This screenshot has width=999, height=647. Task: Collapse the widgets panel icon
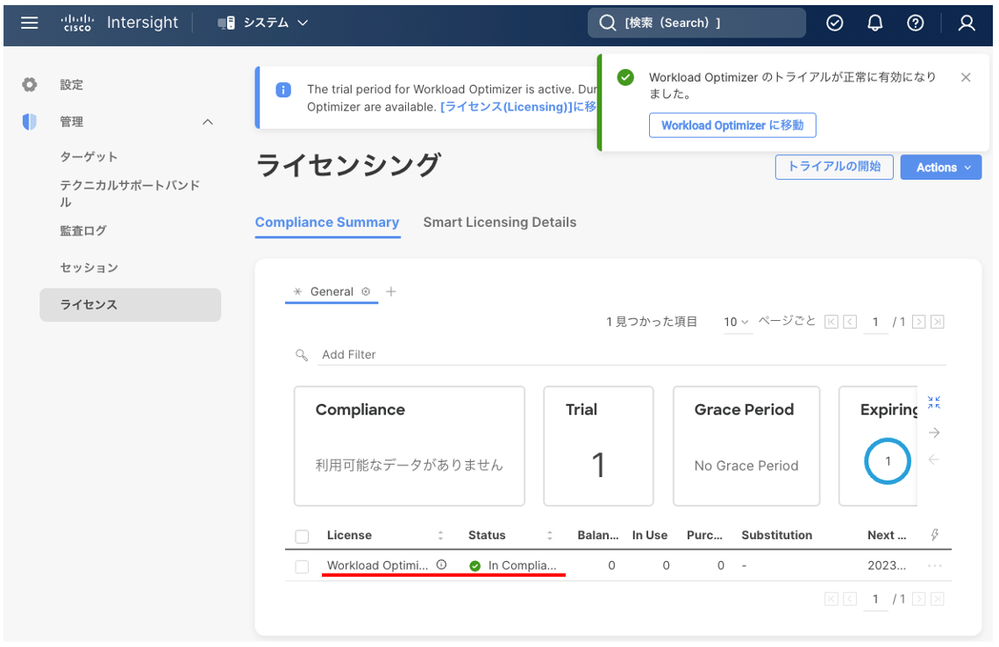(934, 402)
